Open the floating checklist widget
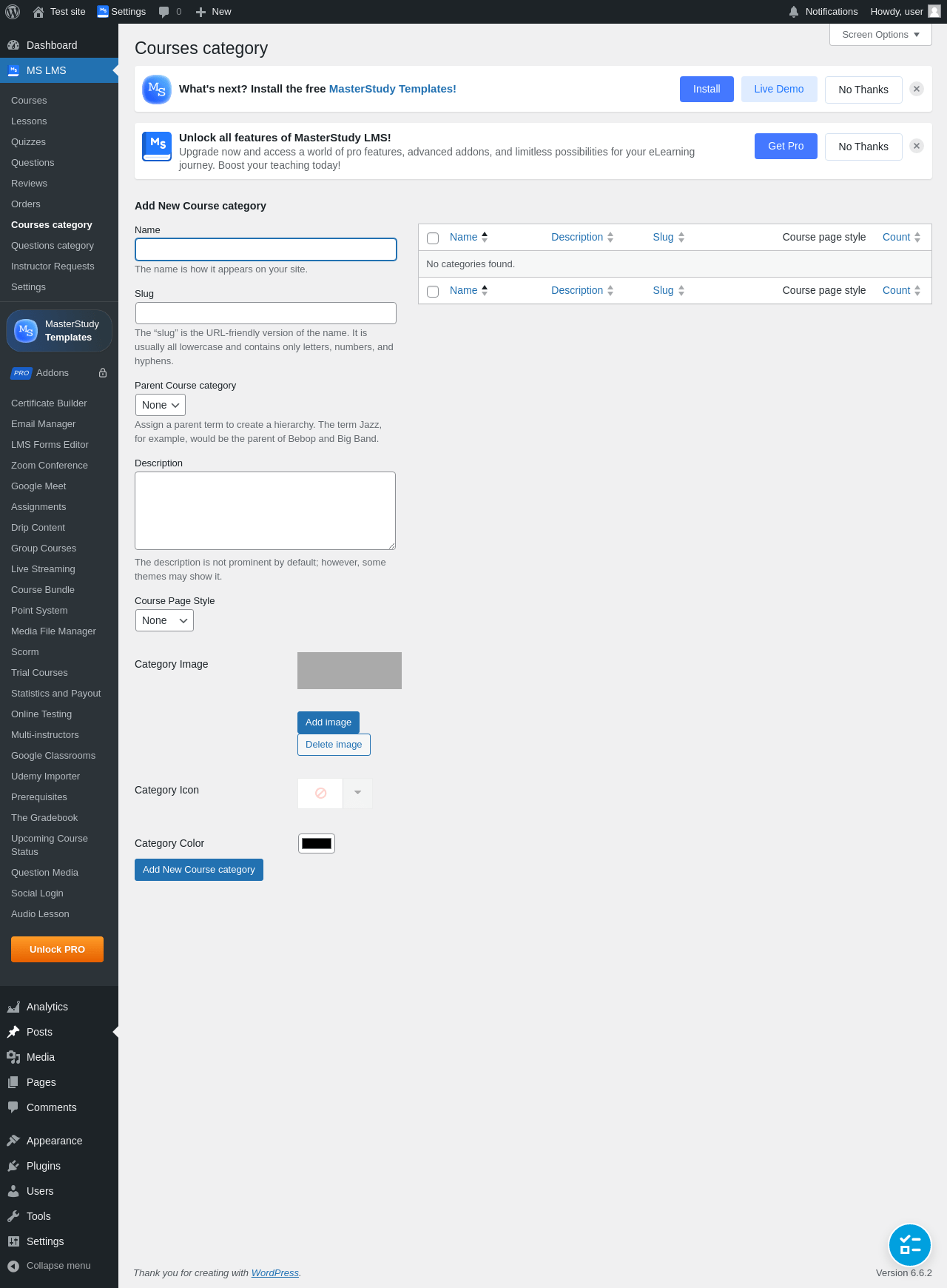Viewport: 947px width, 1288px height. click(x=910, y=1245)
